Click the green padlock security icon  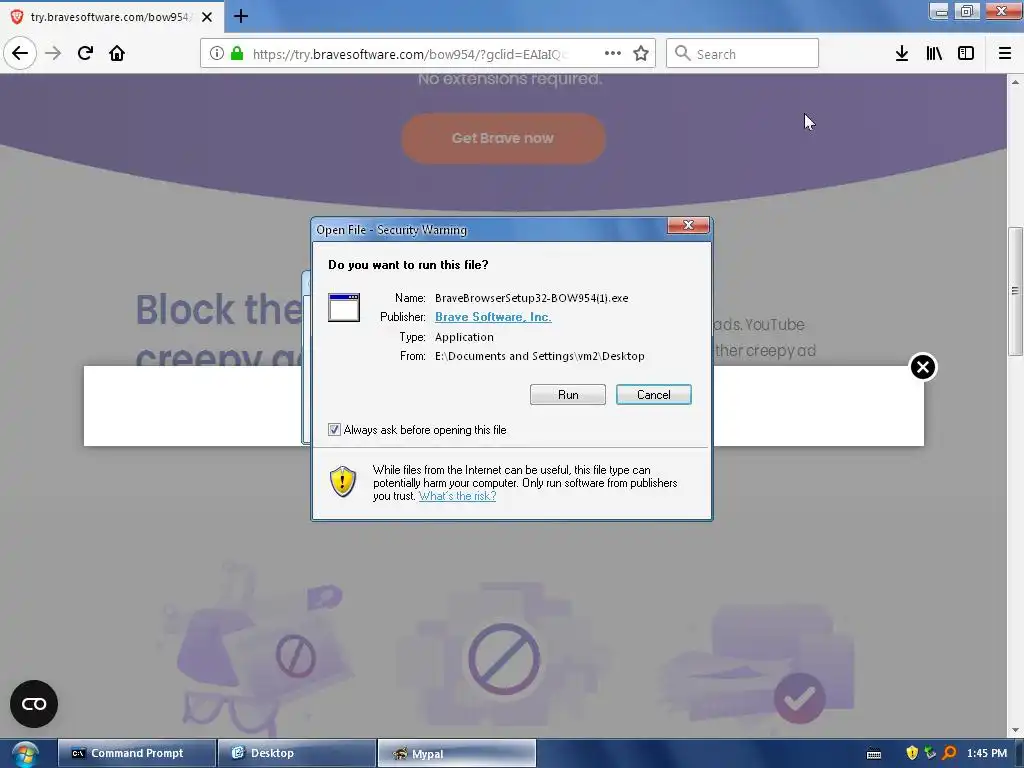point(237,54)
